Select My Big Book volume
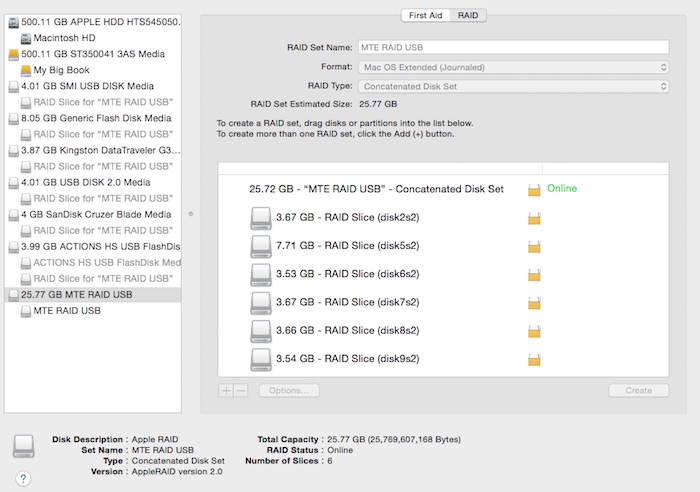 click(x=93, y=70)
